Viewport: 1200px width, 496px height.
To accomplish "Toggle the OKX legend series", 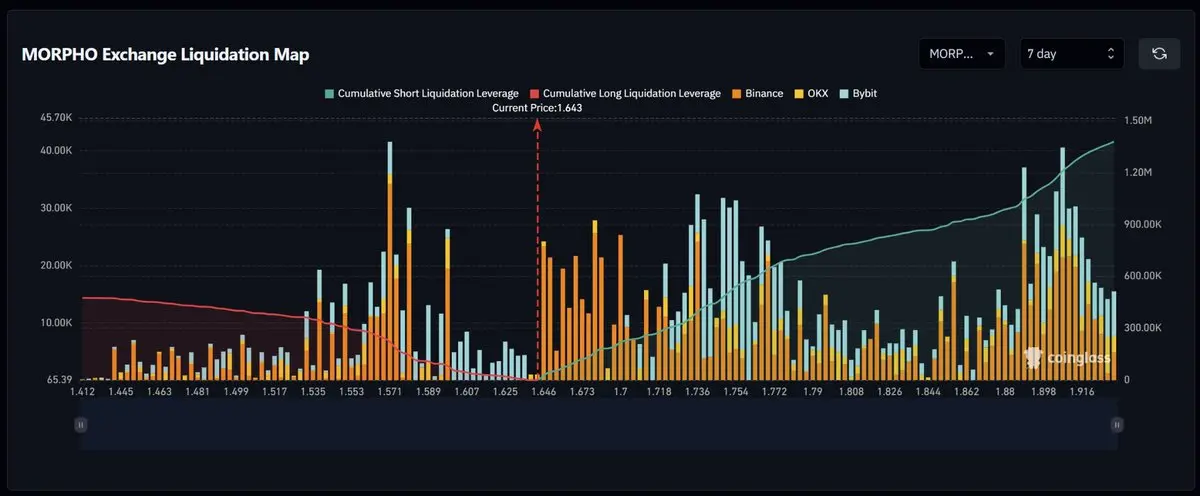I will coord(809,93).
